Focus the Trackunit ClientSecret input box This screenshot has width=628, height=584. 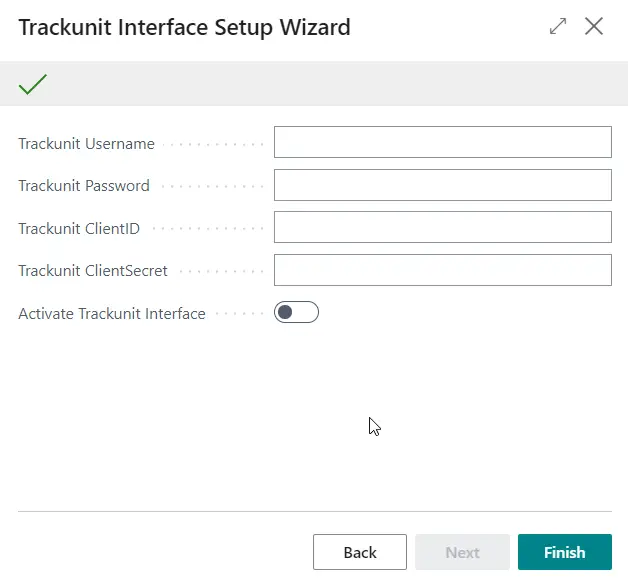pos(442,270)
